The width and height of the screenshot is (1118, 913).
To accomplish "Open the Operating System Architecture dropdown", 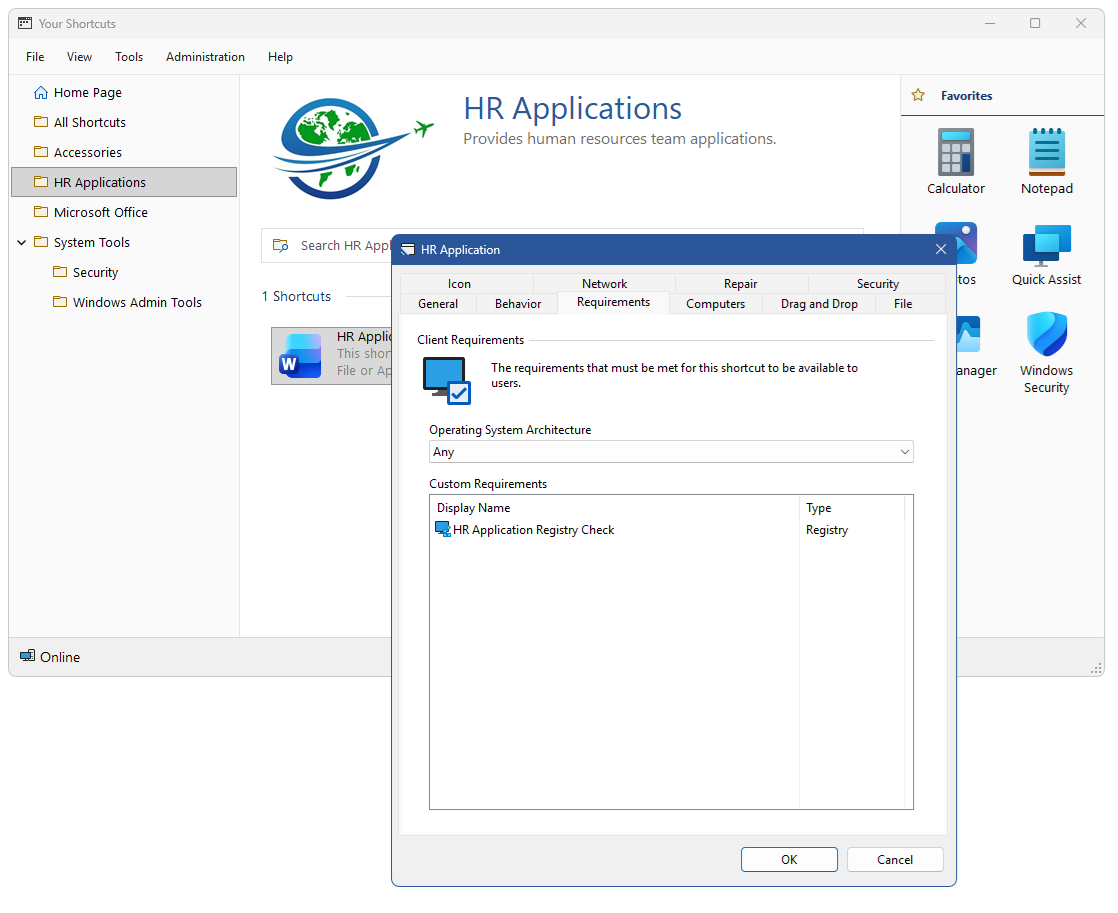I will pyautogui.click(x=671, y=452).
